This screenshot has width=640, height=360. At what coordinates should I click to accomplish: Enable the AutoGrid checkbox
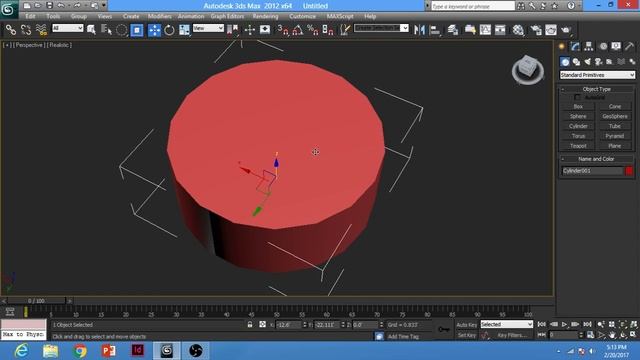click(x=577, y=98)
